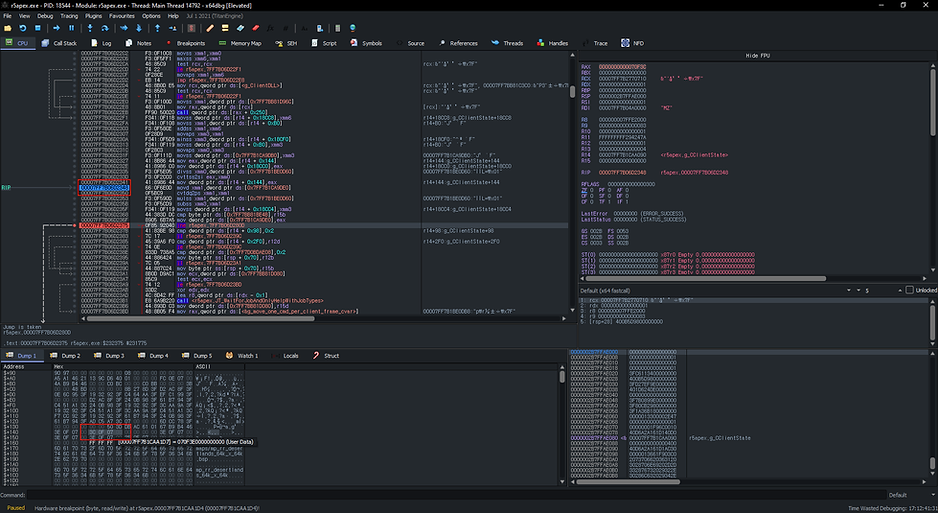Screen dimensions: 938x513
Task: Open the settings toolbar icon
Action: [319, 28]
